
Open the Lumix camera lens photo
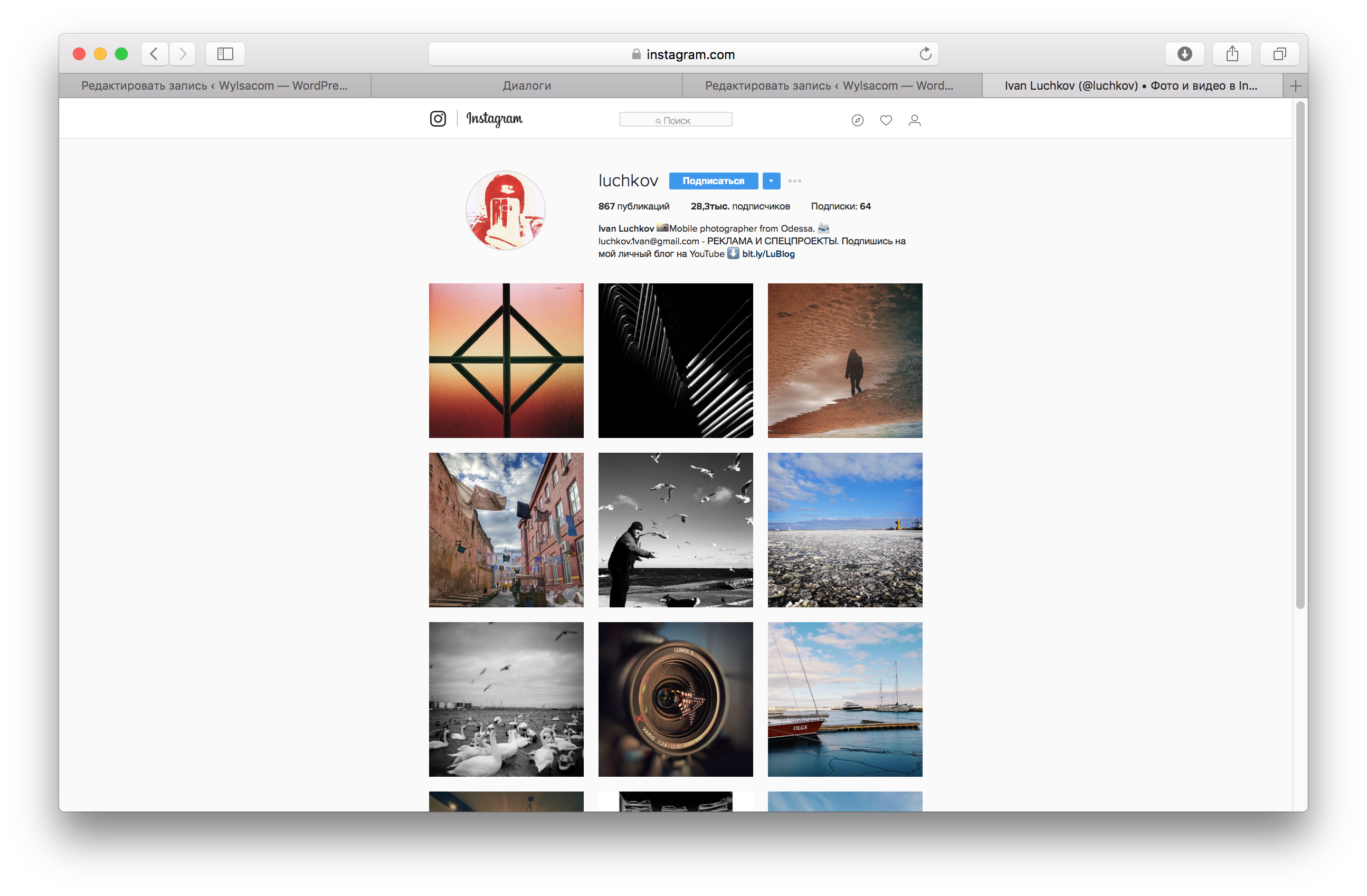click(x=676, y=700)
